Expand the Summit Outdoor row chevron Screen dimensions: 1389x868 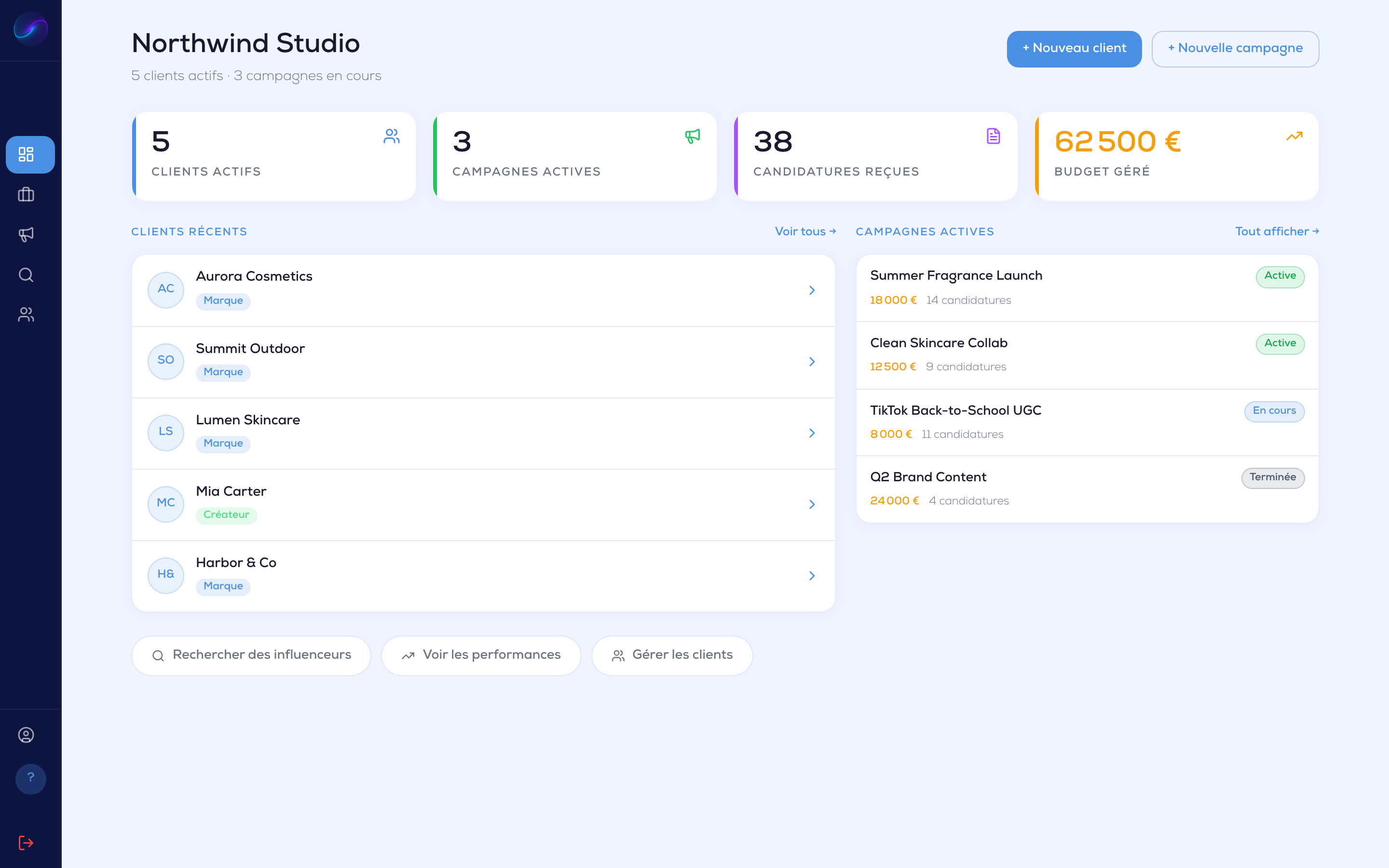(x=812, y=362)
